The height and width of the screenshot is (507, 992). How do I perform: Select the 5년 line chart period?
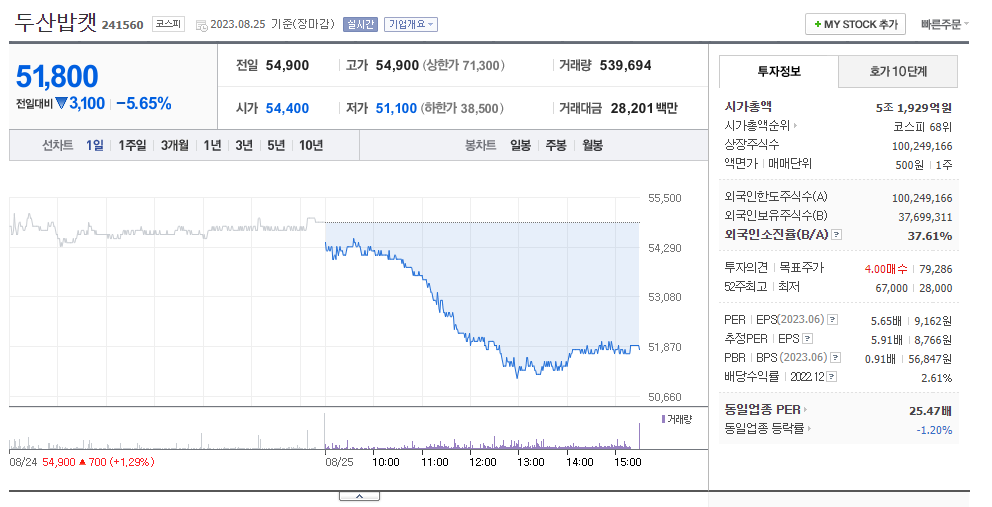click(x=276, y=146)
